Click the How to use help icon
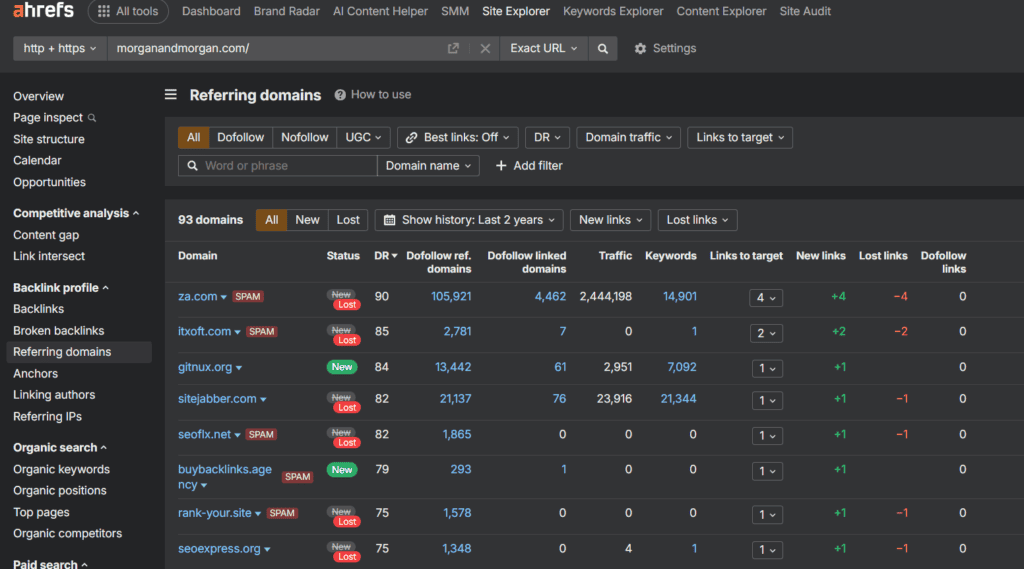1024x569 pixels. click(x=340, y=95)
